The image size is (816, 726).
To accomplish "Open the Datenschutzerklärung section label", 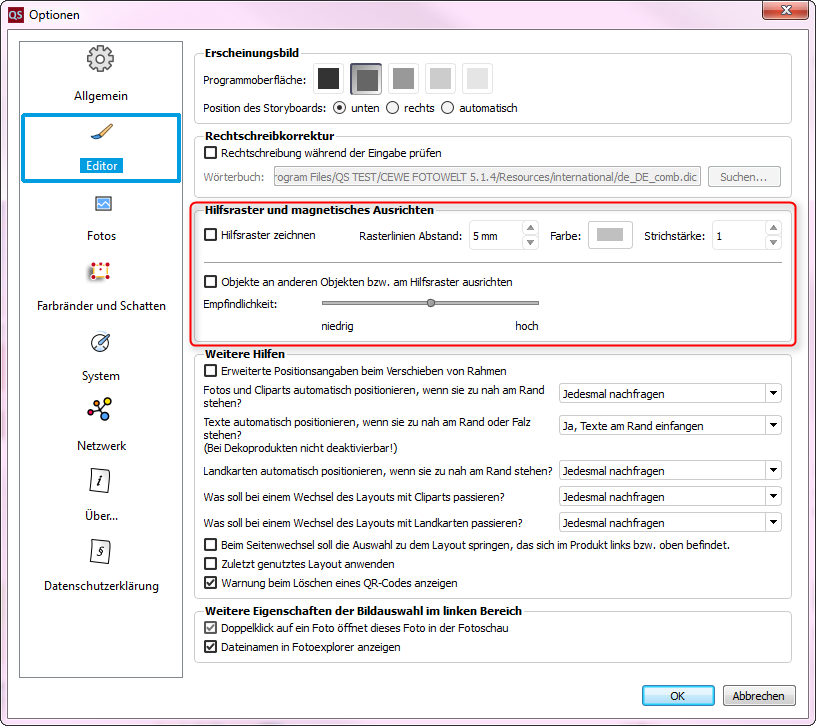I will pos(101,586).
